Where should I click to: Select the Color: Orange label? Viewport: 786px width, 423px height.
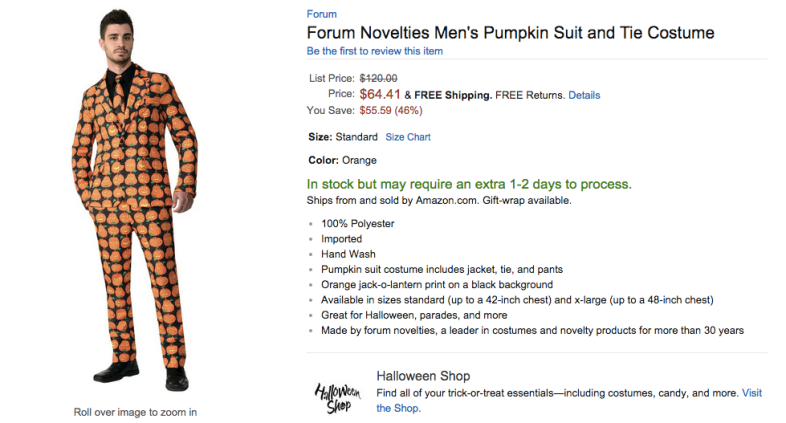[x=342, y=160]
